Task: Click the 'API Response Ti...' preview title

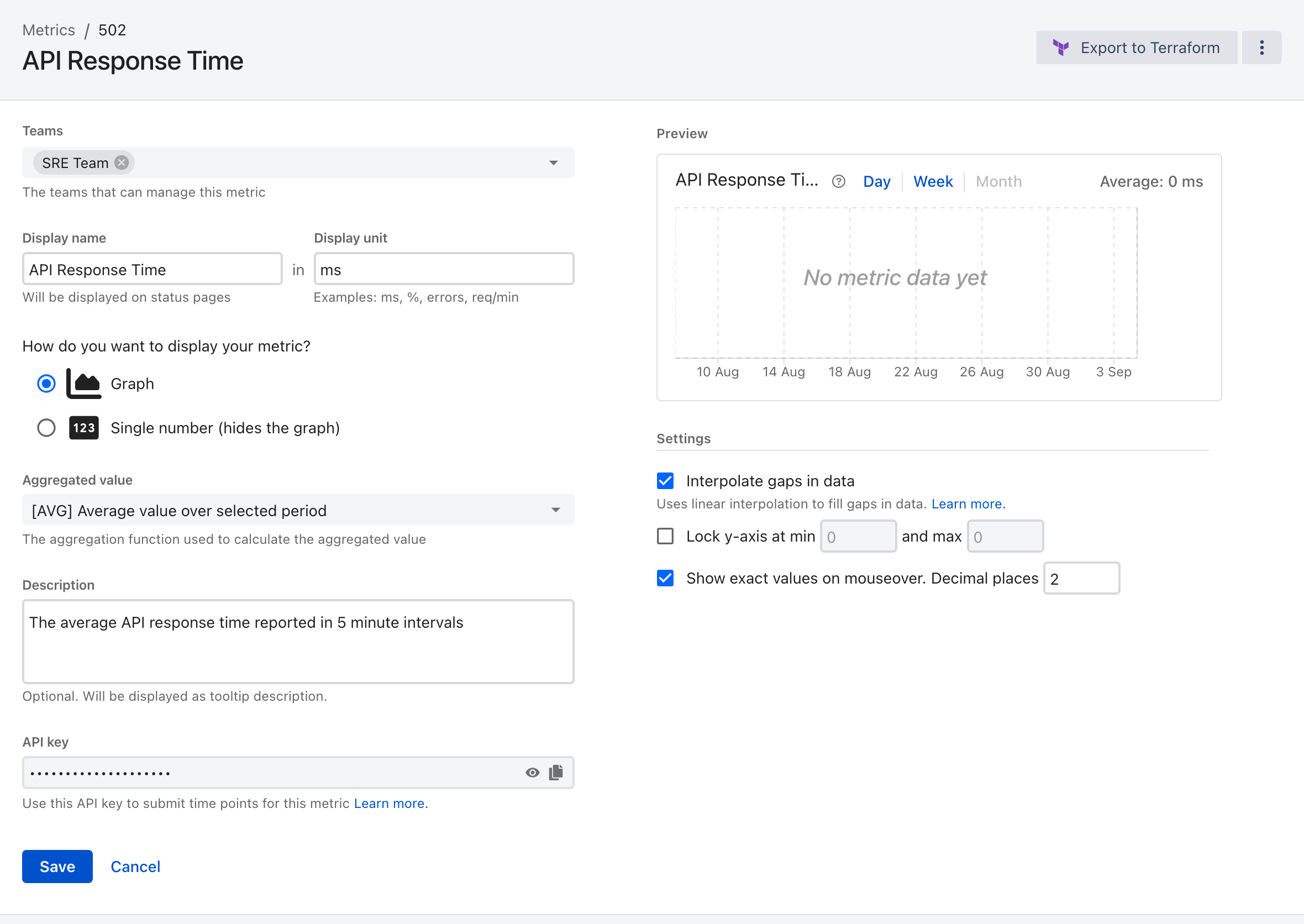Action: point(746,180)
